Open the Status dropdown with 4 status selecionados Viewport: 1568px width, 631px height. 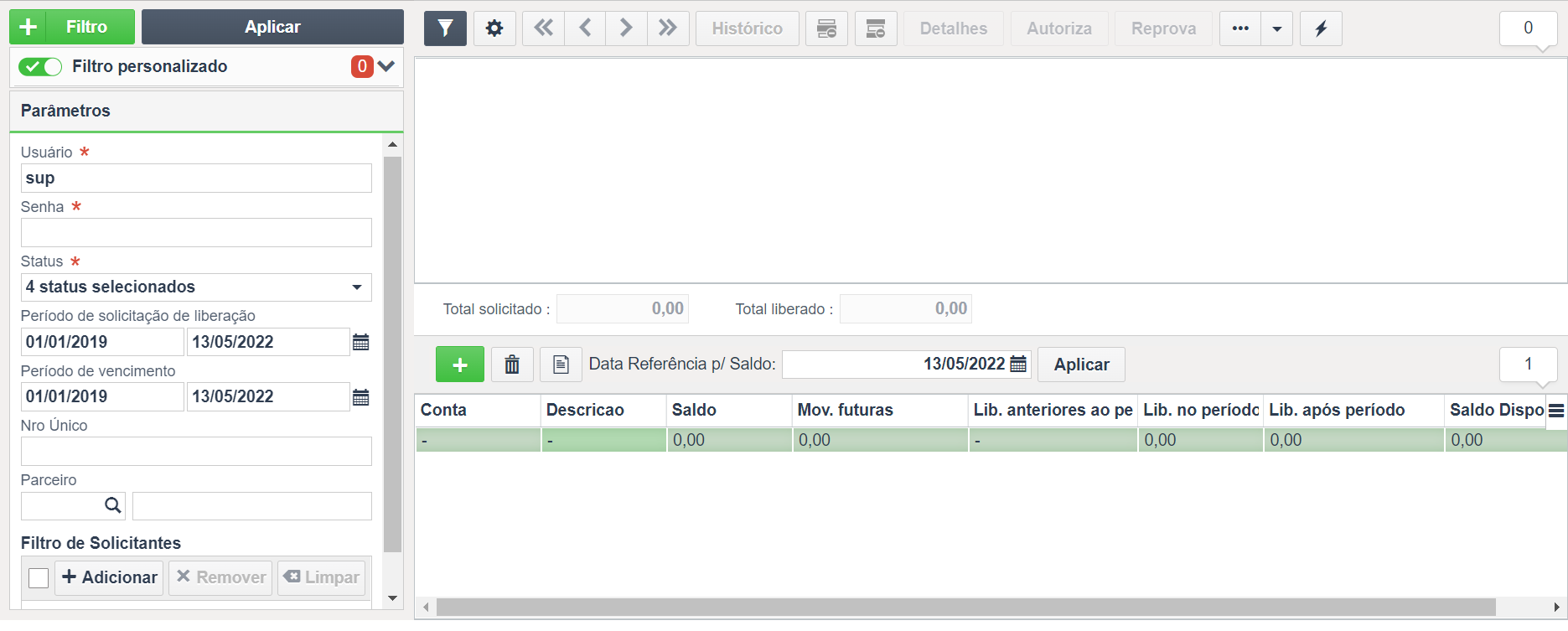[196, 287]
